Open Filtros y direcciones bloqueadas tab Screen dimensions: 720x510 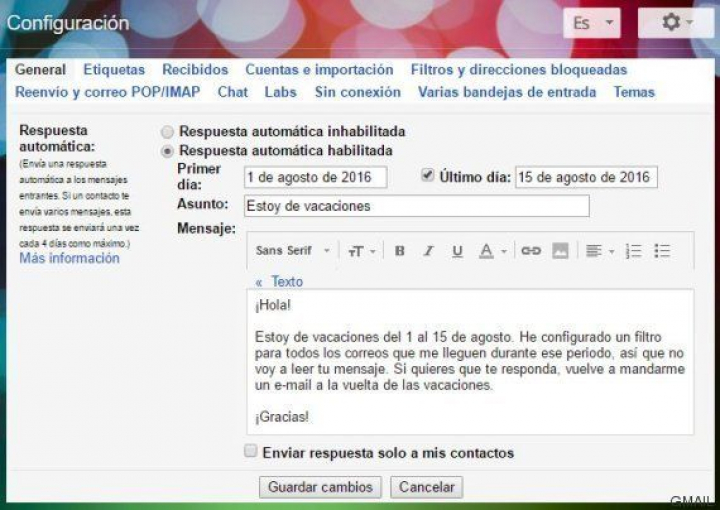pos(518,70)
